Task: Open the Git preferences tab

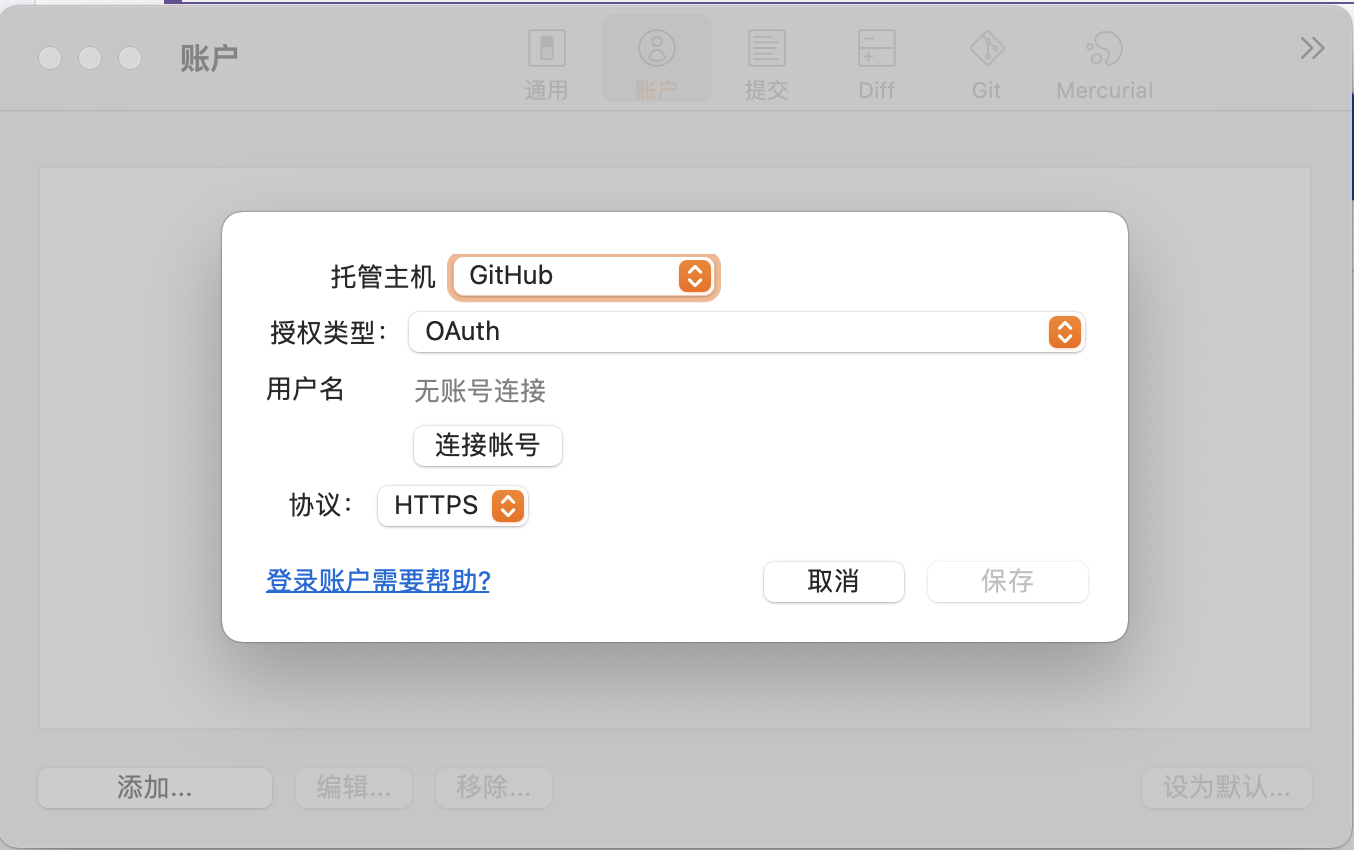Action: click(x=986, y=64)
